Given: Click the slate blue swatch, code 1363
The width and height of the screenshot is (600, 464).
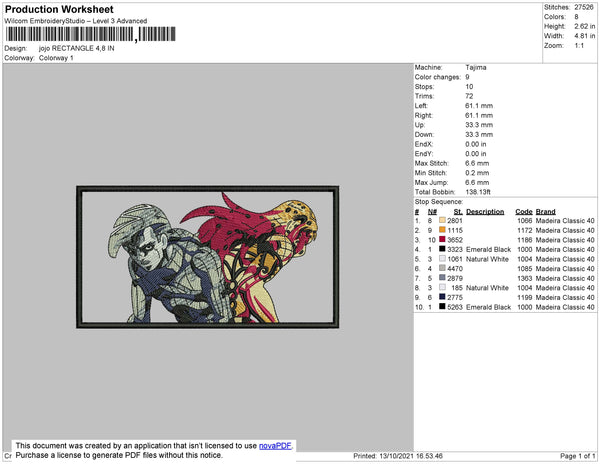Looking at the screenshot, I should pyautogui.click(x=442, y=278).
